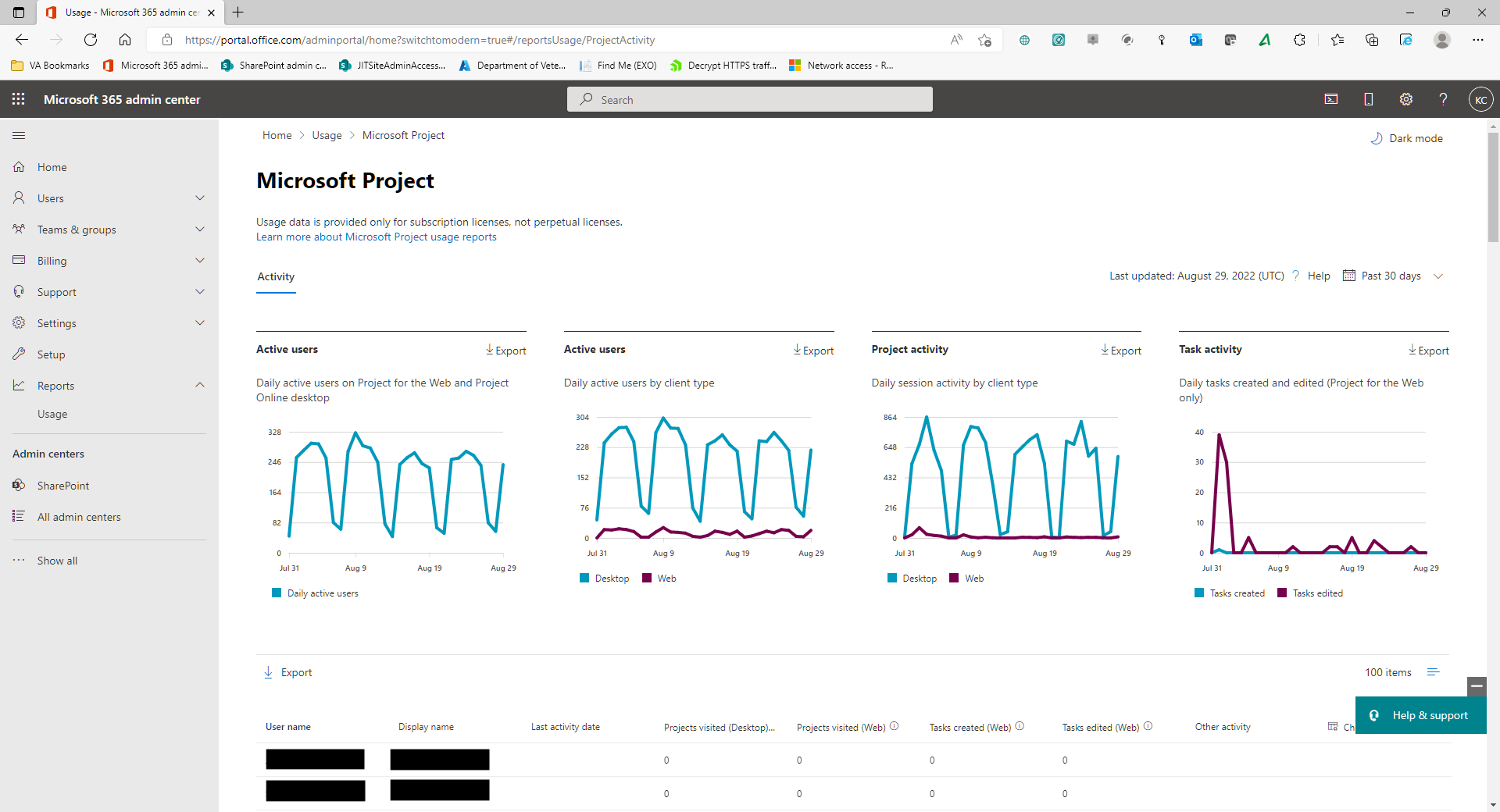
Task: Select the Activity tab
Action: click(x=276, y=276)
